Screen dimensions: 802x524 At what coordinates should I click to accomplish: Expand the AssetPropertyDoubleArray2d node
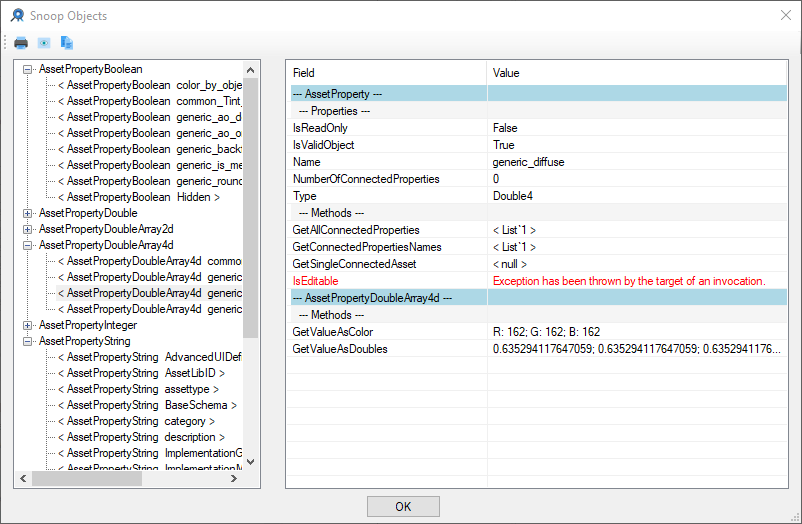[27, 229]
